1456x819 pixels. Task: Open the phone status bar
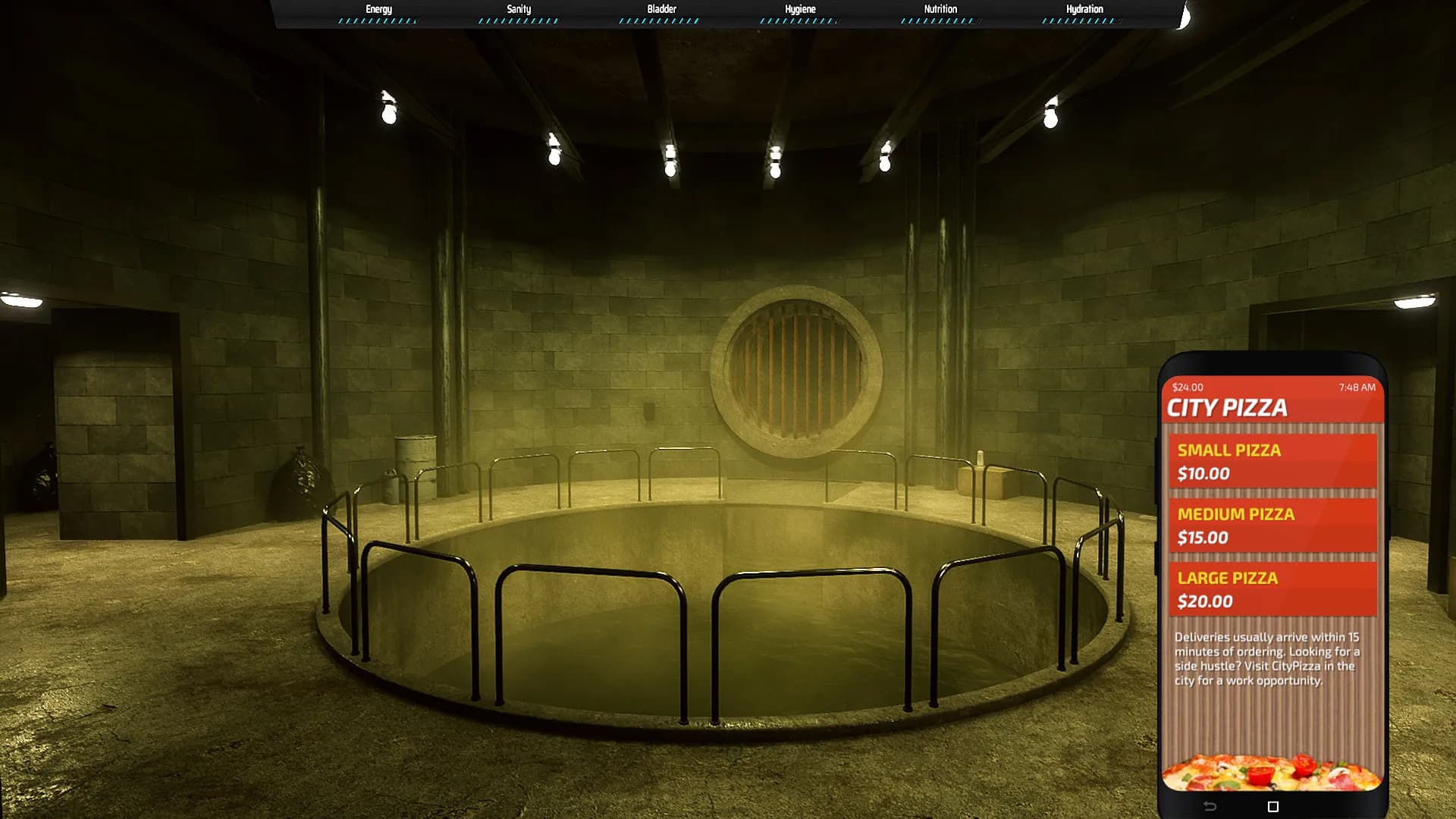1274,387
